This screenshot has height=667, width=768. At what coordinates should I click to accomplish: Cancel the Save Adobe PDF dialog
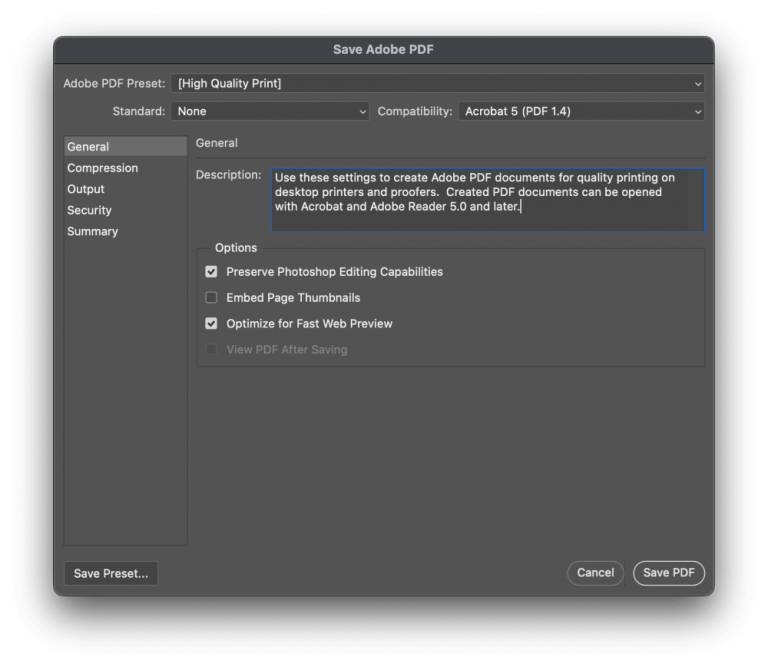point(595,573)
